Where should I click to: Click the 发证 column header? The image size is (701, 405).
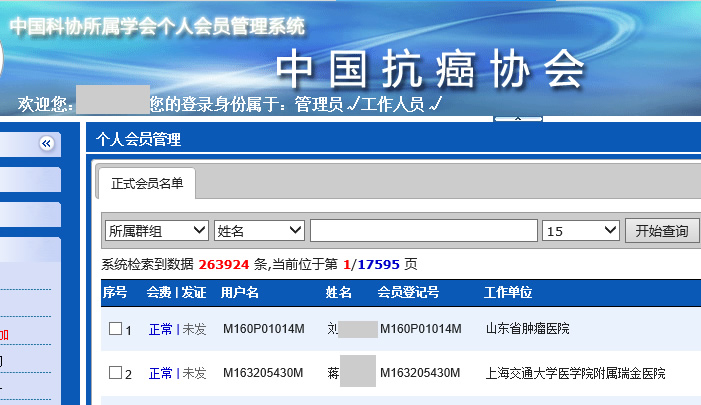pyautogui.click(x=194, y=292)
